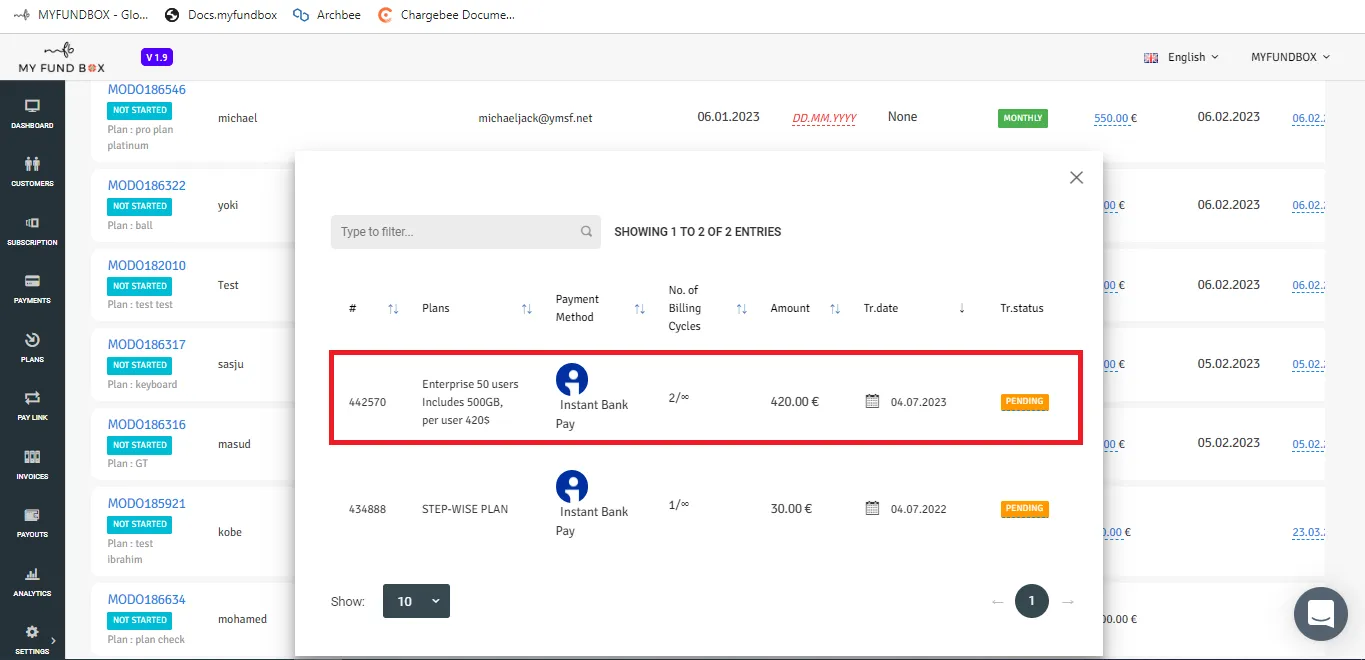Viewport: 1365px width, 660px height.
Task: Open Subscription section in the sidebar
Action: [x=32, y=230]
